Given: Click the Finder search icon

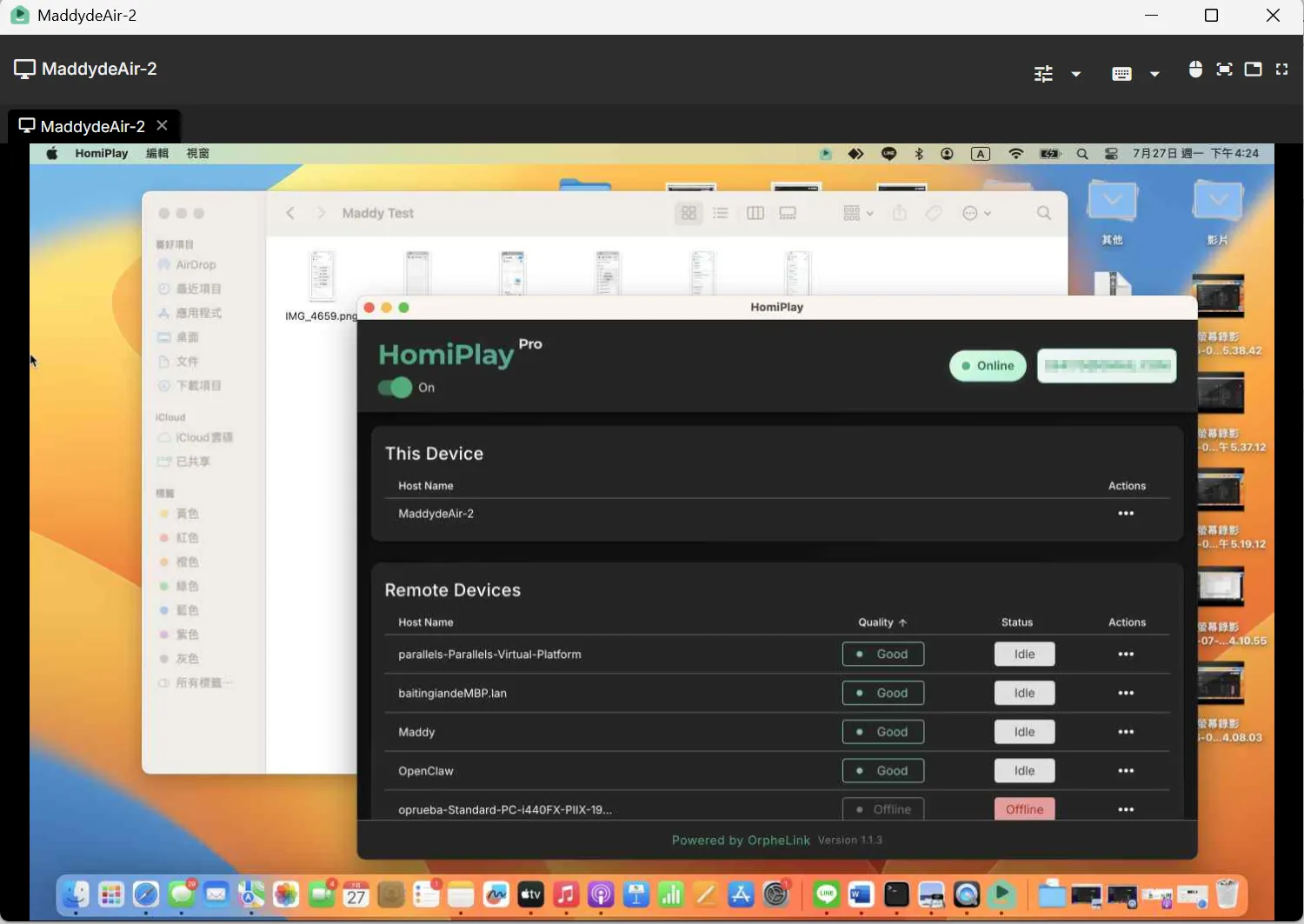Looking at the screenshot, I should click(x=1044, y=213).
